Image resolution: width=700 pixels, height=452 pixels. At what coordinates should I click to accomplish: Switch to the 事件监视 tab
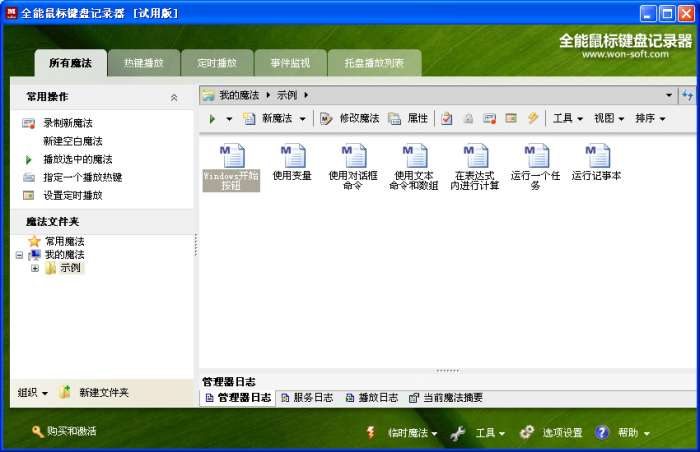(290, 63)
